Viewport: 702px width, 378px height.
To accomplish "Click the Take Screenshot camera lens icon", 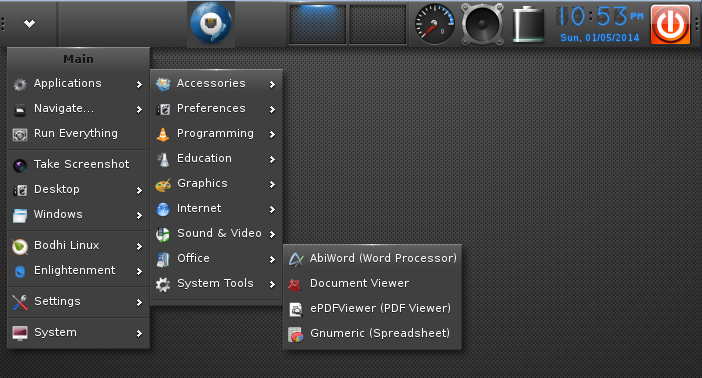I will pos(20,165).
